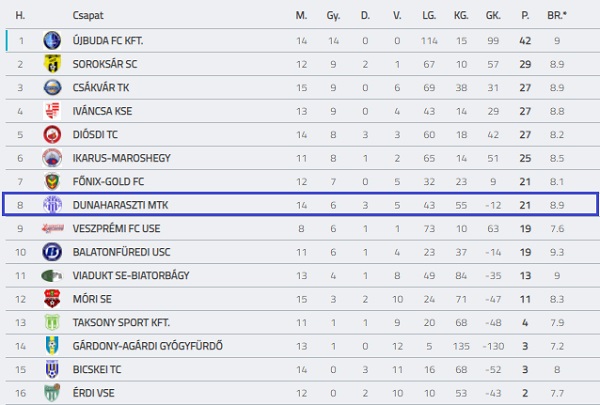Viewport: 600px width, 405px height.
Task: Click the Diósdi TC club logo
Action: point(52,134)
